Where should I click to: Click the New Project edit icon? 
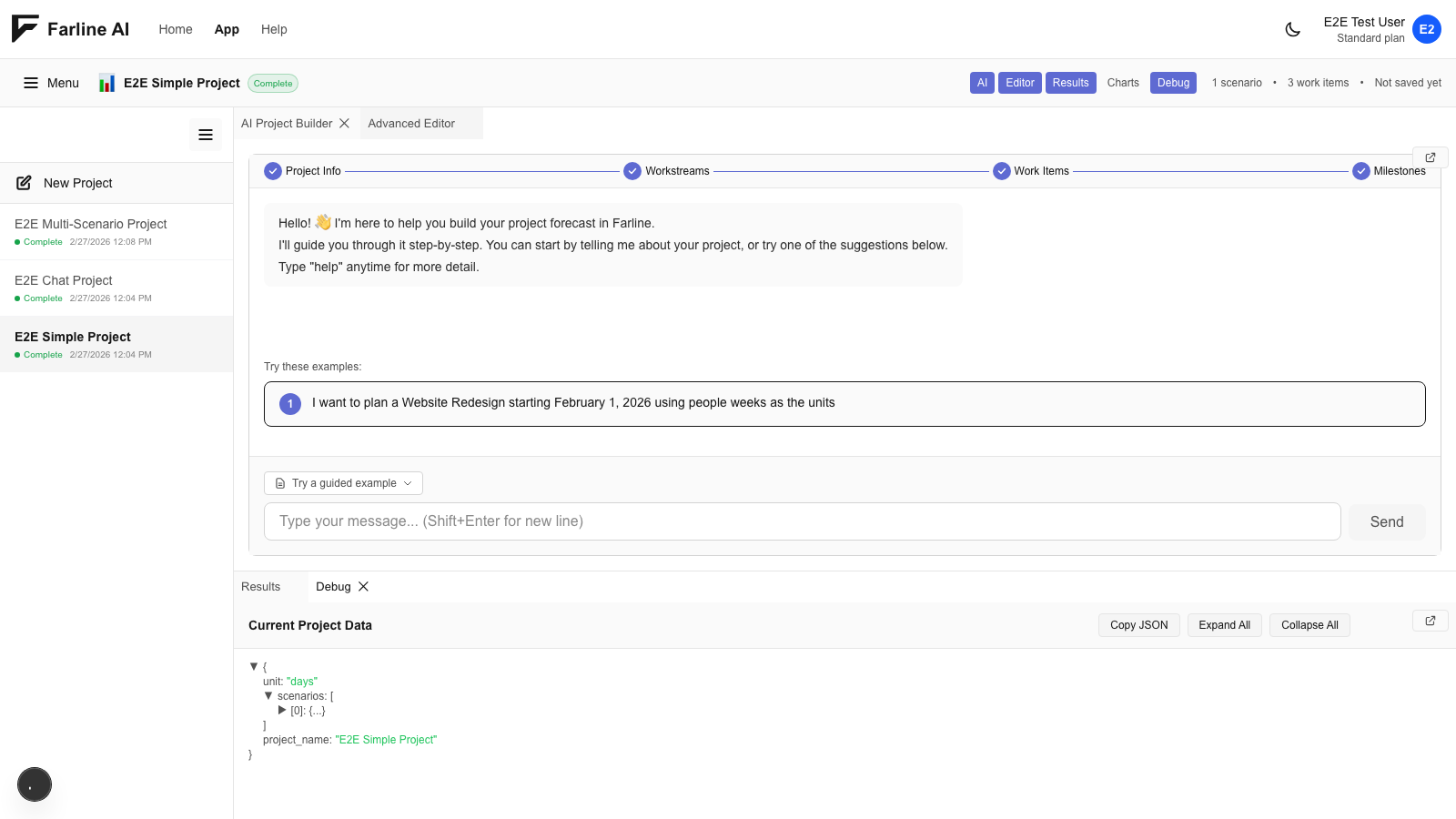(25, 183)
